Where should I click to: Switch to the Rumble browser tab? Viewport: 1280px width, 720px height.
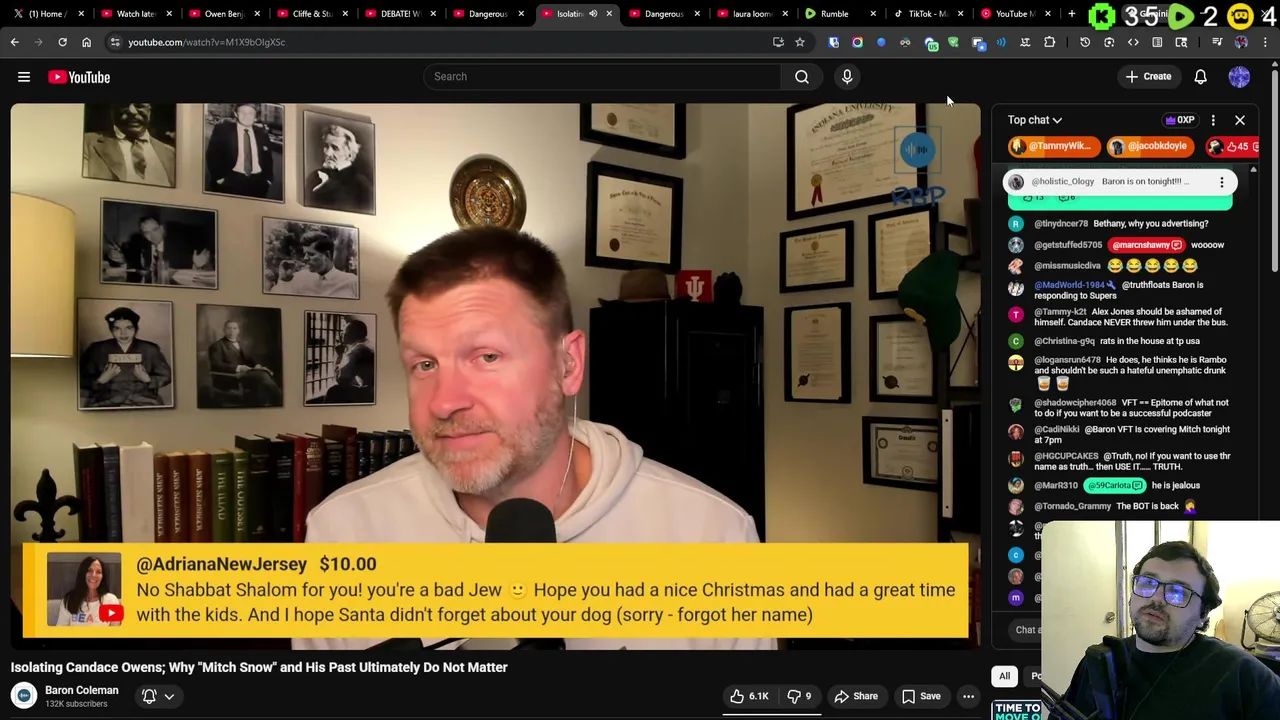[x=835, y=14]
